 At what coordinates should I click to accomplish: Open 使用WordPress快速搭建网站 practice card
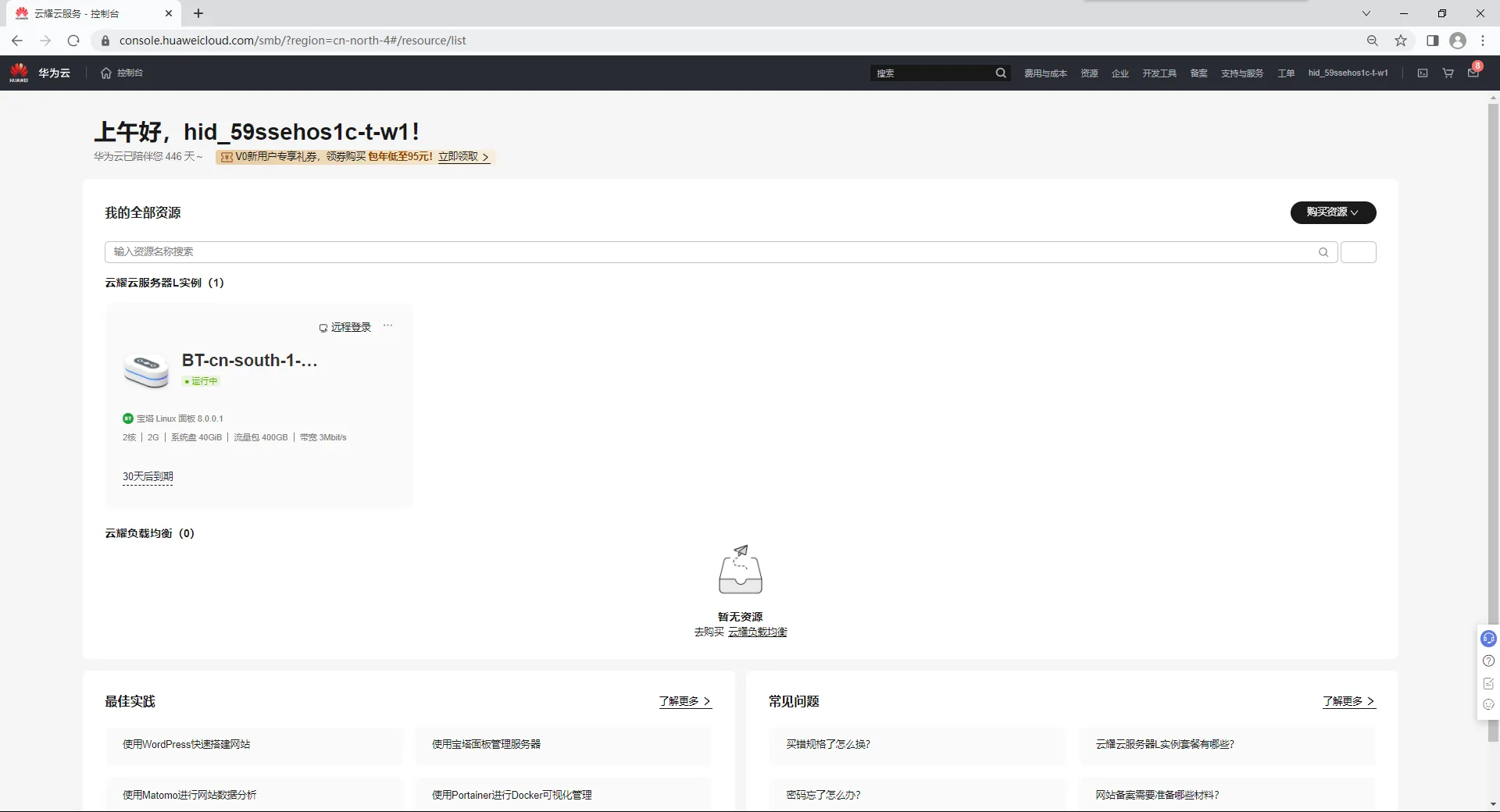click(254, 745)
